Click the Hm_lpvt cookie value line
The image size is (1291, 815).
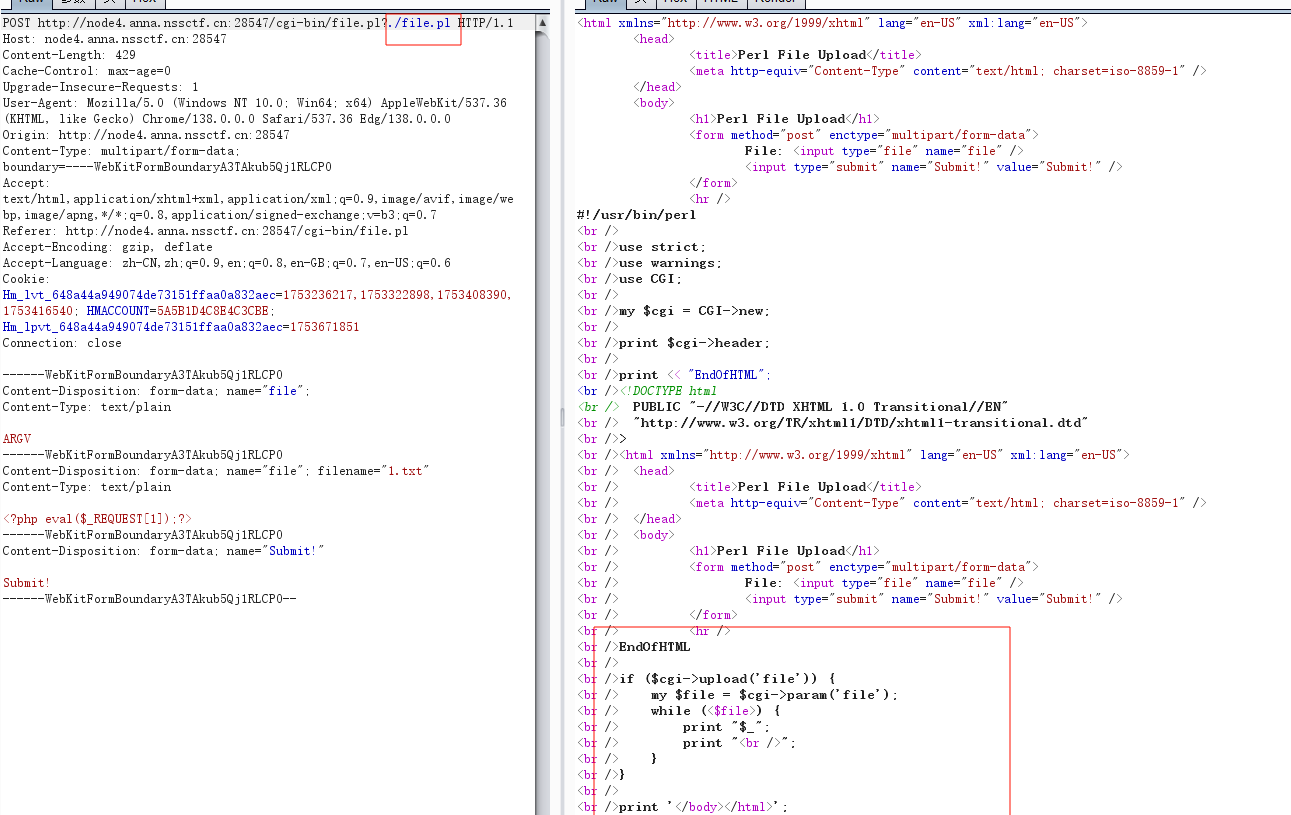(x=181, y=327)
